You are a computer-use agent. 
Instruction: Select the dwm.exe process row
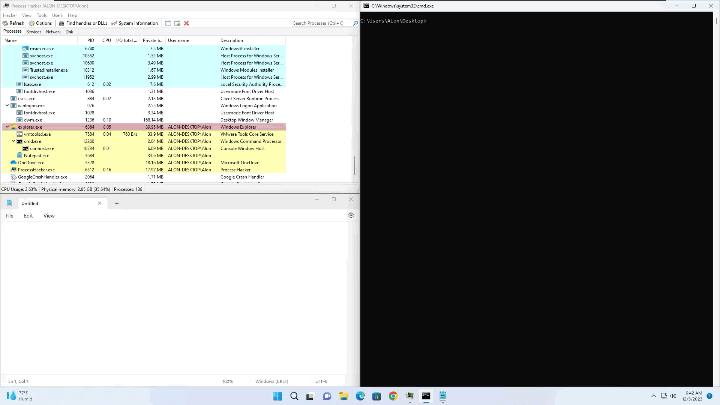144,120
